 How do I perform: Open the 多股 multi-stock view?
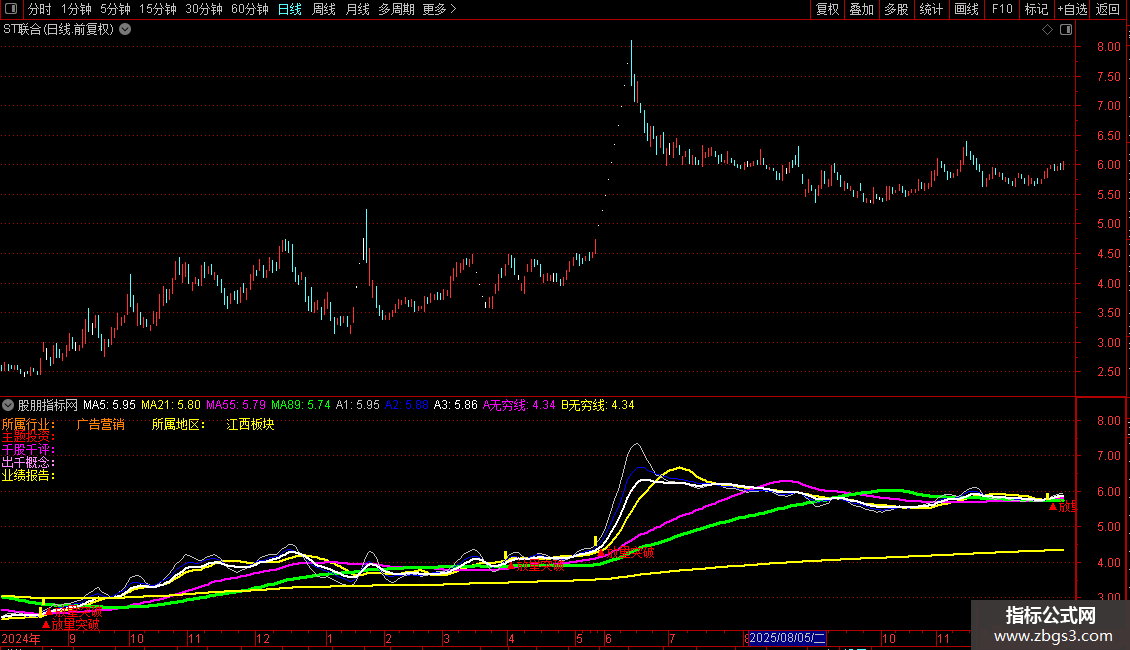896,9
